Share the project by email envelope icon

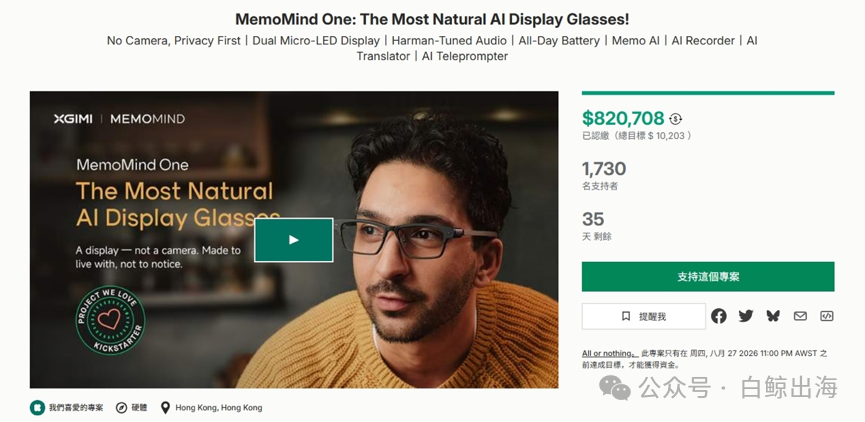tap(800, 316)
